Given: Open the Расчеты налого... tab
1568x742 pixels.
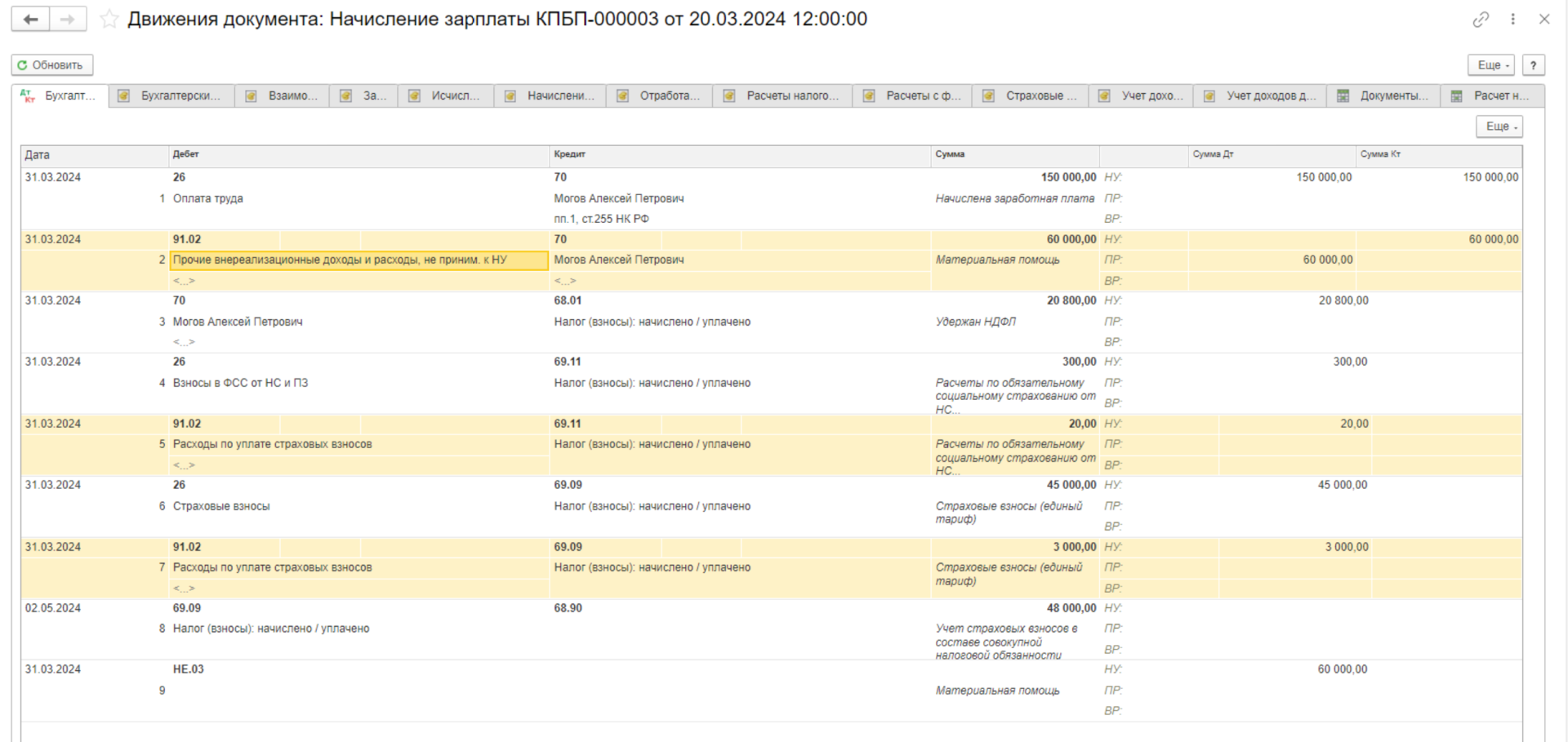Looking at the screenshot, I should (783, 96).
